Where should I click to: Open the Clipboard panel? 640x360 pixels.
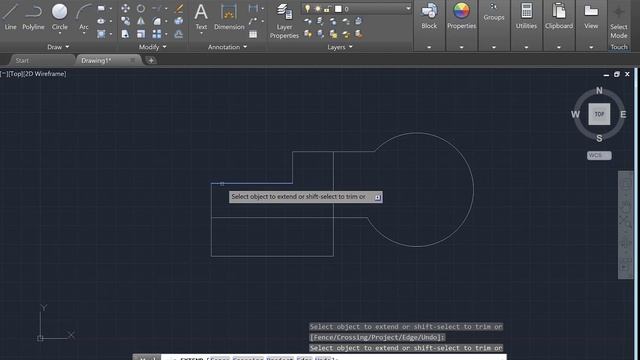pos(559,26)
